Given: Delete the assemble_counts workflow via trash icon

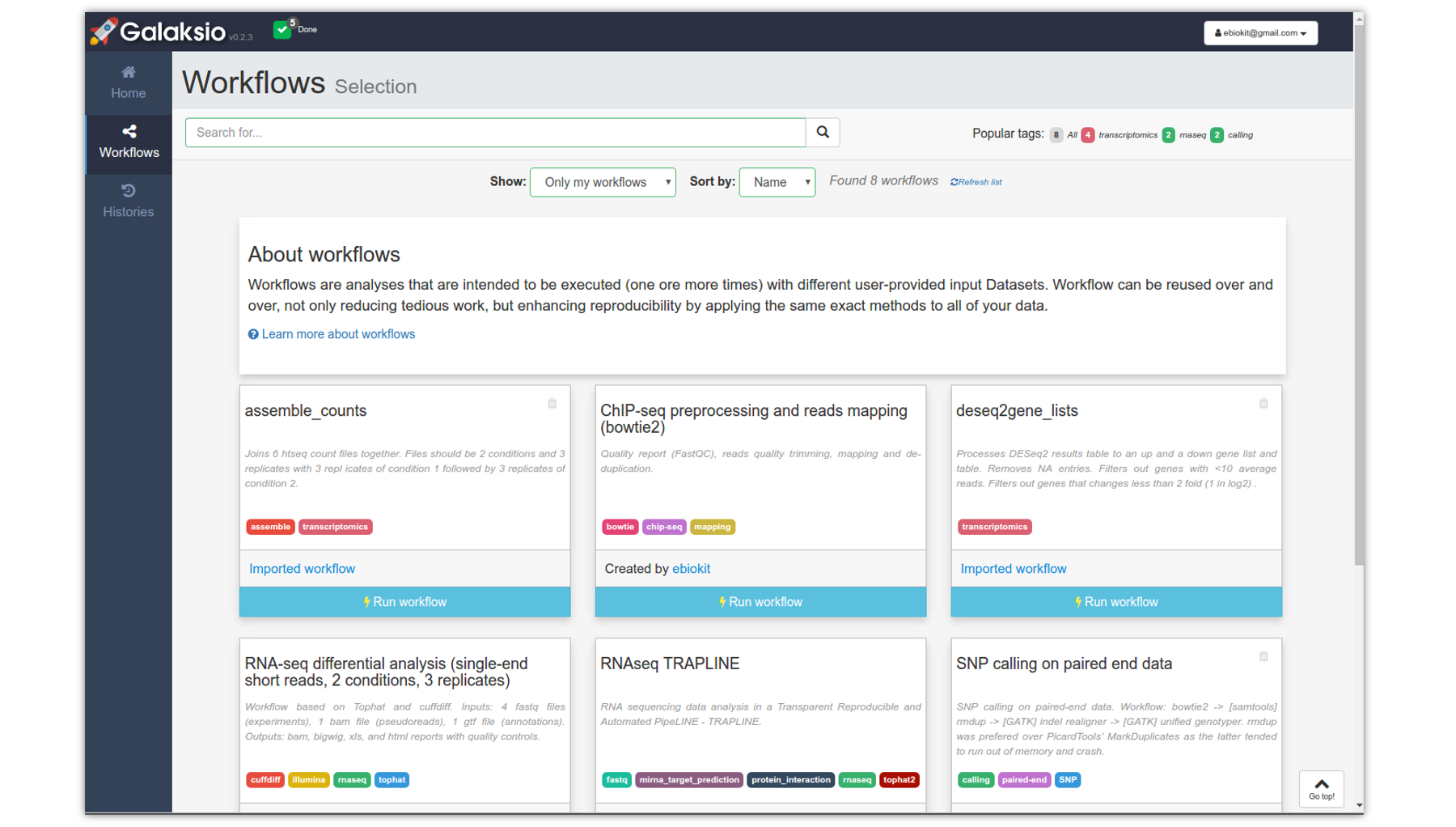Looking at the screenshot, I should point(552,404).
